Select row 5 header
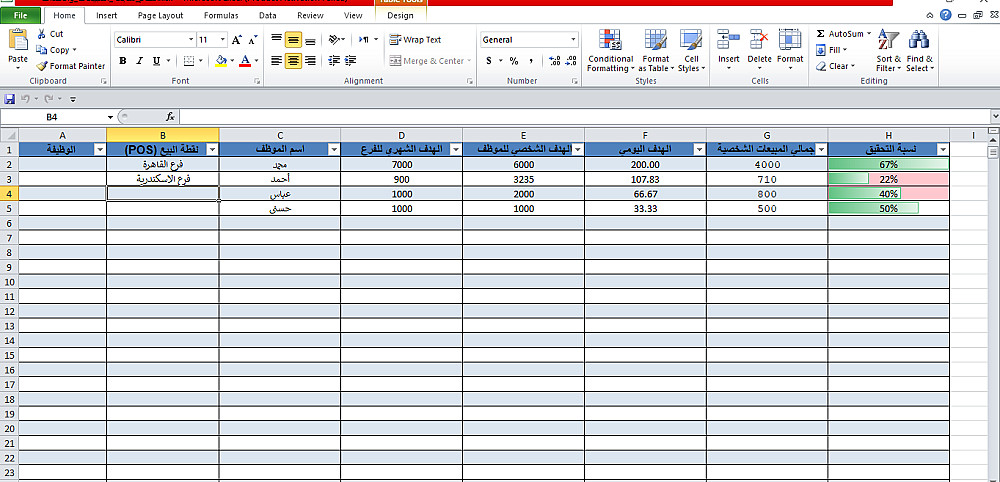The height and width of the screenshot is (482, 1000). coord(9,208)
